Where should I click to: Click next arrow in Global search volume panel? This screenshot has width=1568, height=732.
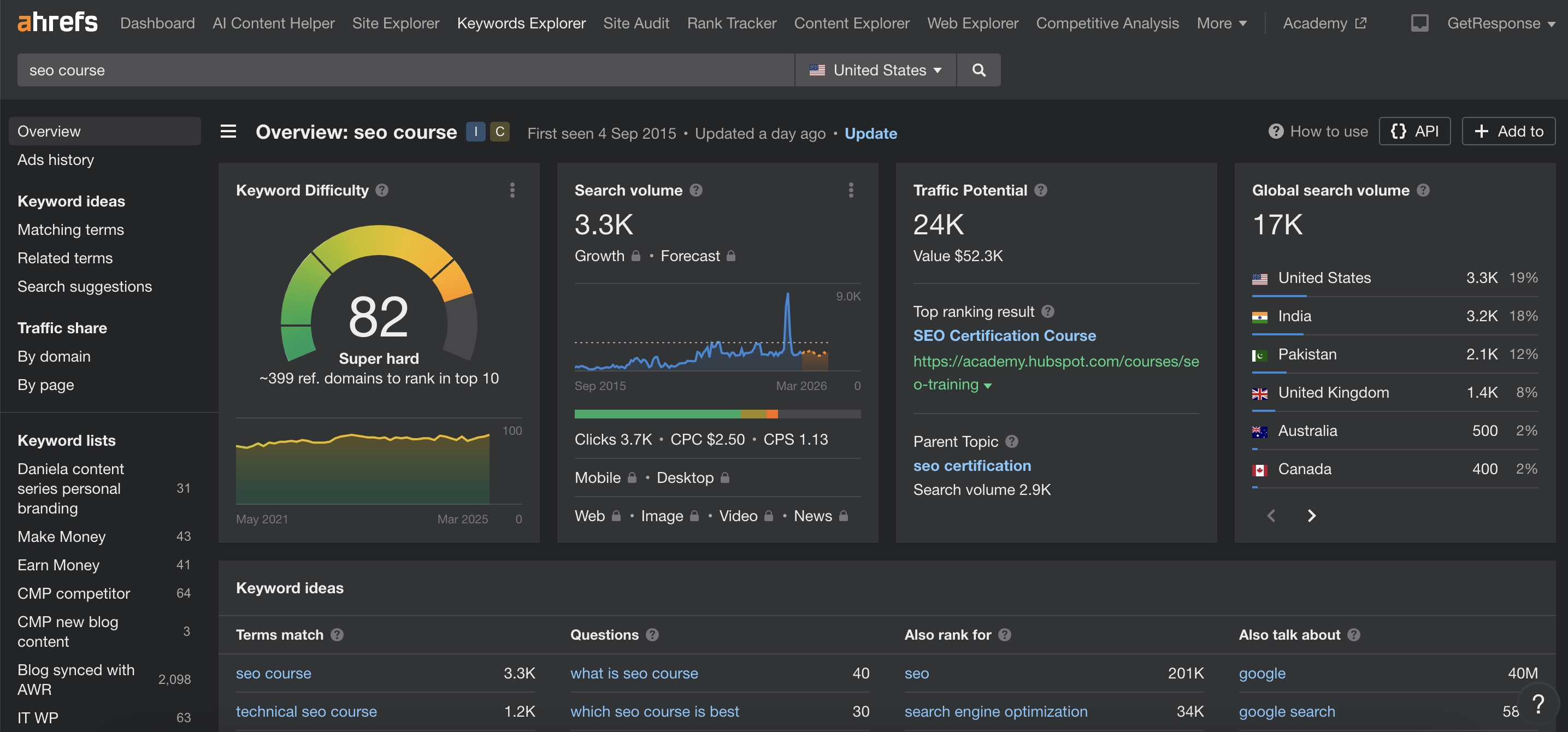[1311, 515]
